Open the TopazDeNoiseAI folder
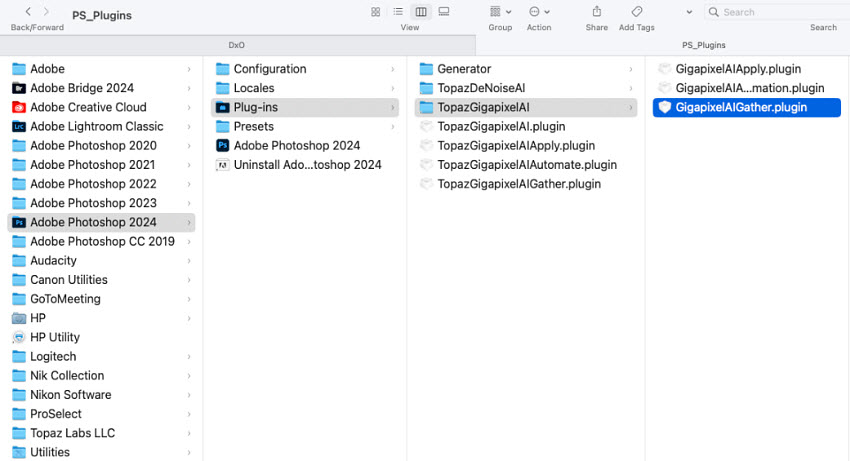 pos(526,88)
